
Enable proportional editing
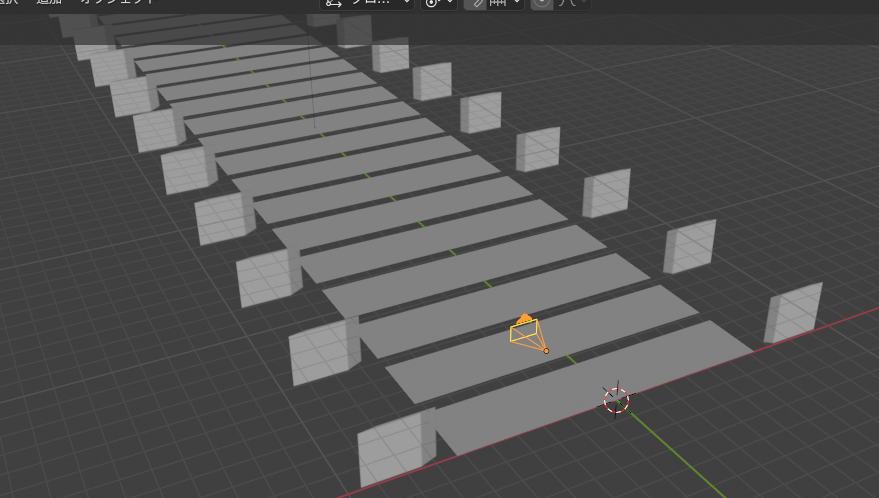pos(542,3)
